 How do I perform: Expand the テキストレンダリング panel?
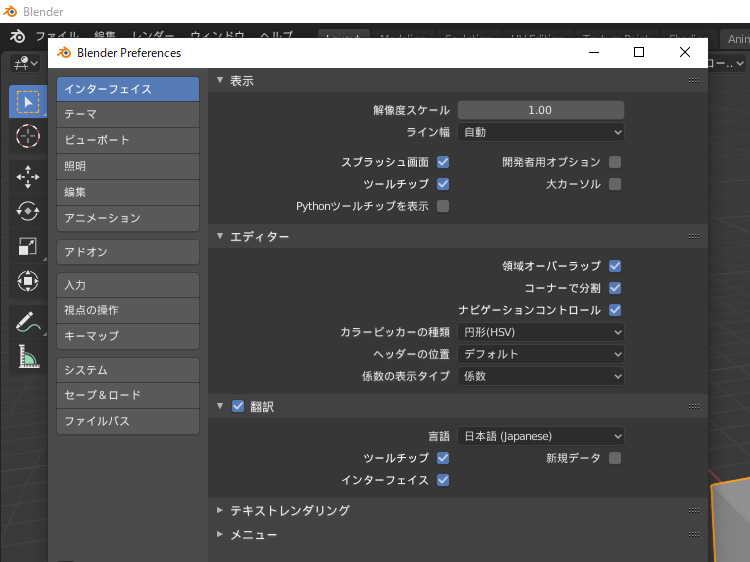click(x=290, y=510)
